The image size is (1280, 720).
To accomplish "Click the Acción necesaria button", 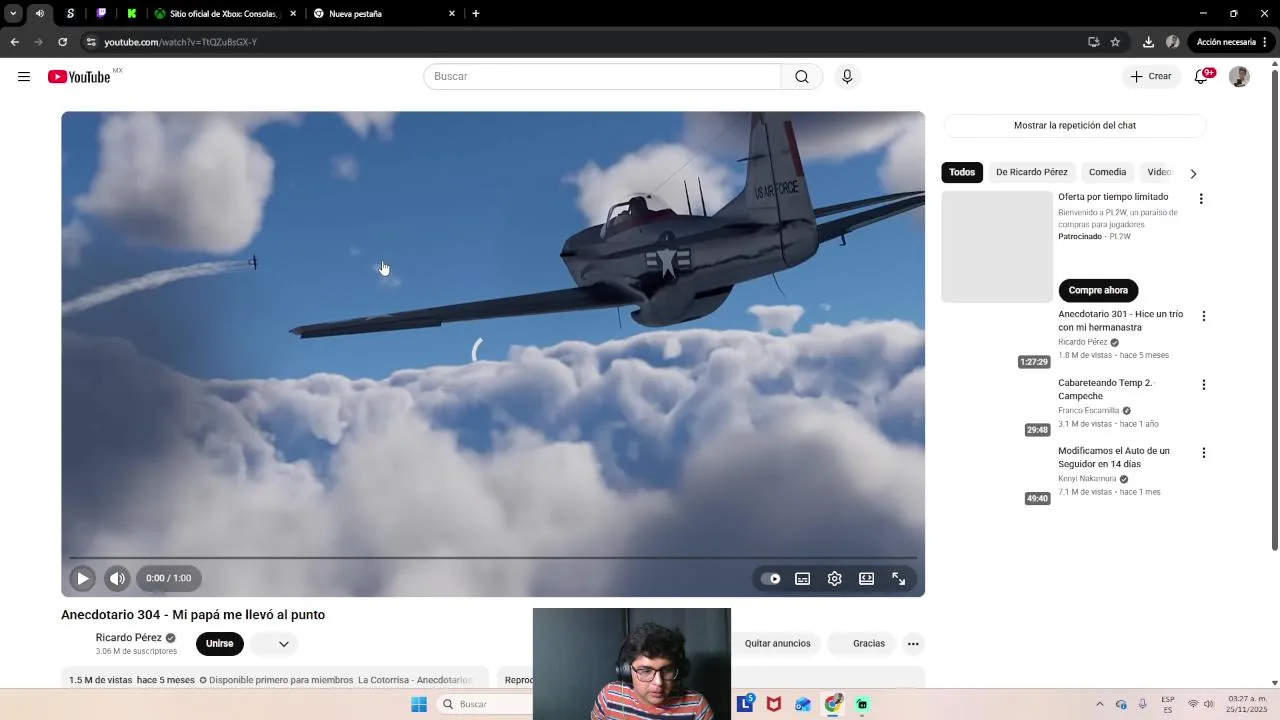I will (x=1232, y=42).
